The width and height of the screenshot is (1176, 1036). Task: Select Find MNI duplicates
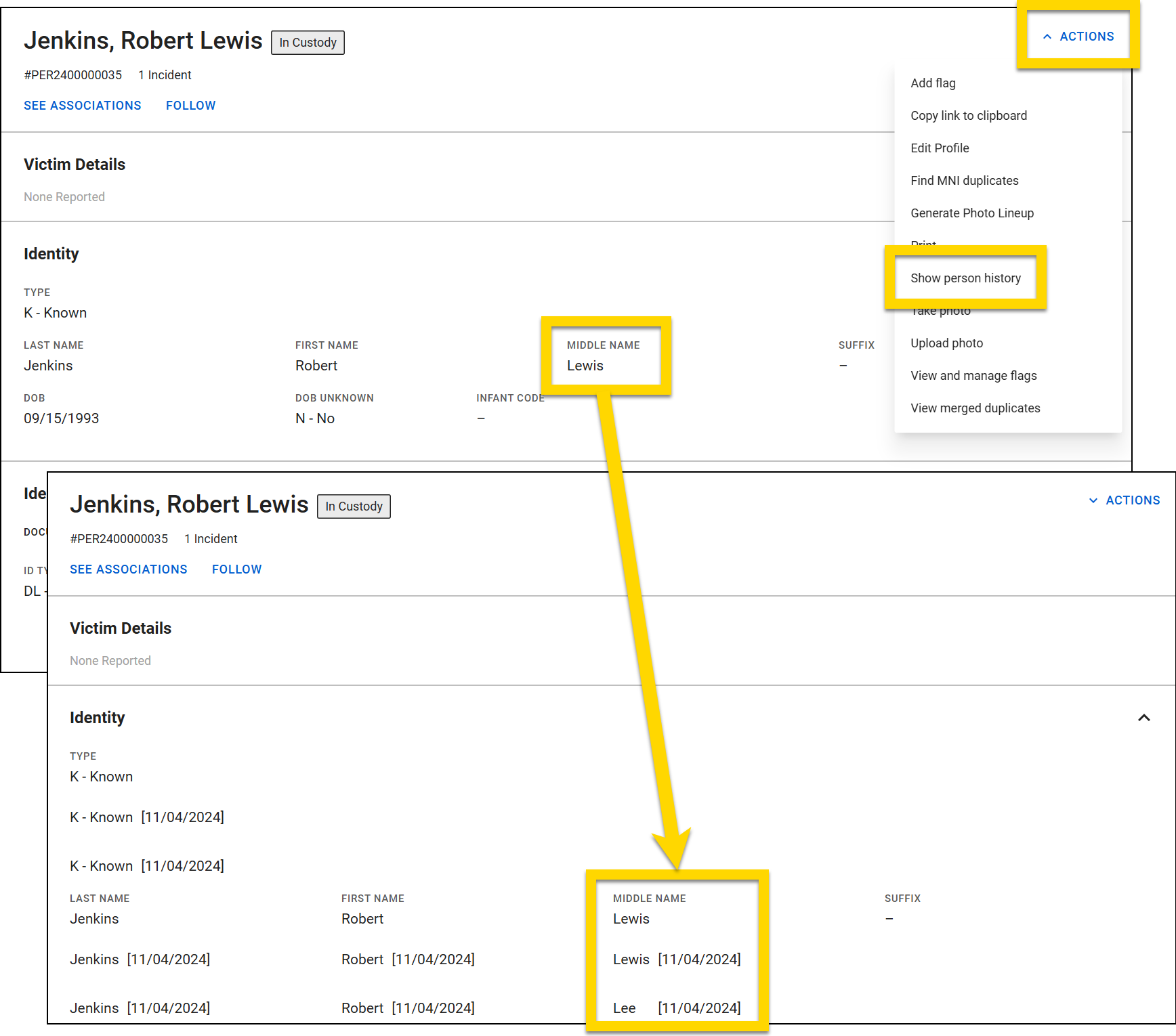pyautogui.click(x=964, y=180)
